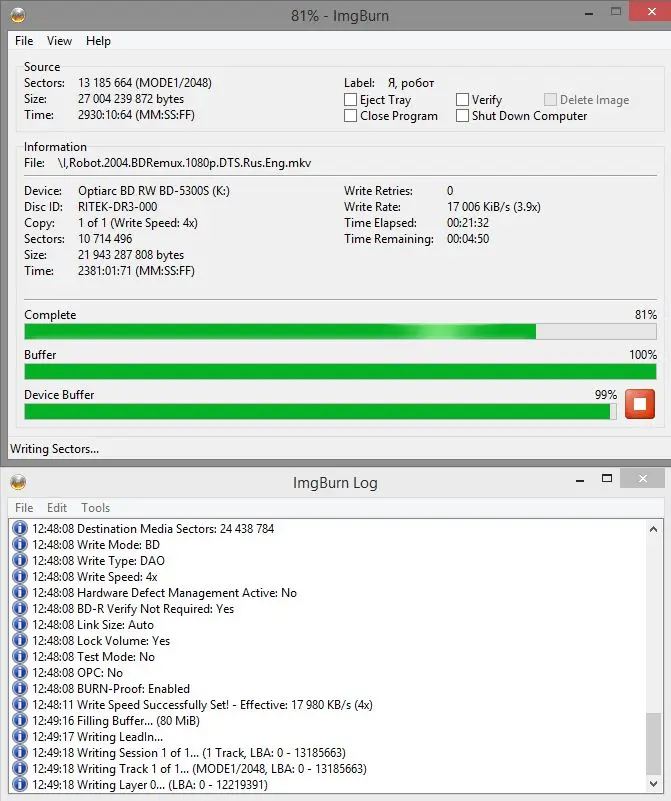671x801 pixels.
Task: Click the Source size 27 004 239 872 bytes
Action: coord(131,99)
